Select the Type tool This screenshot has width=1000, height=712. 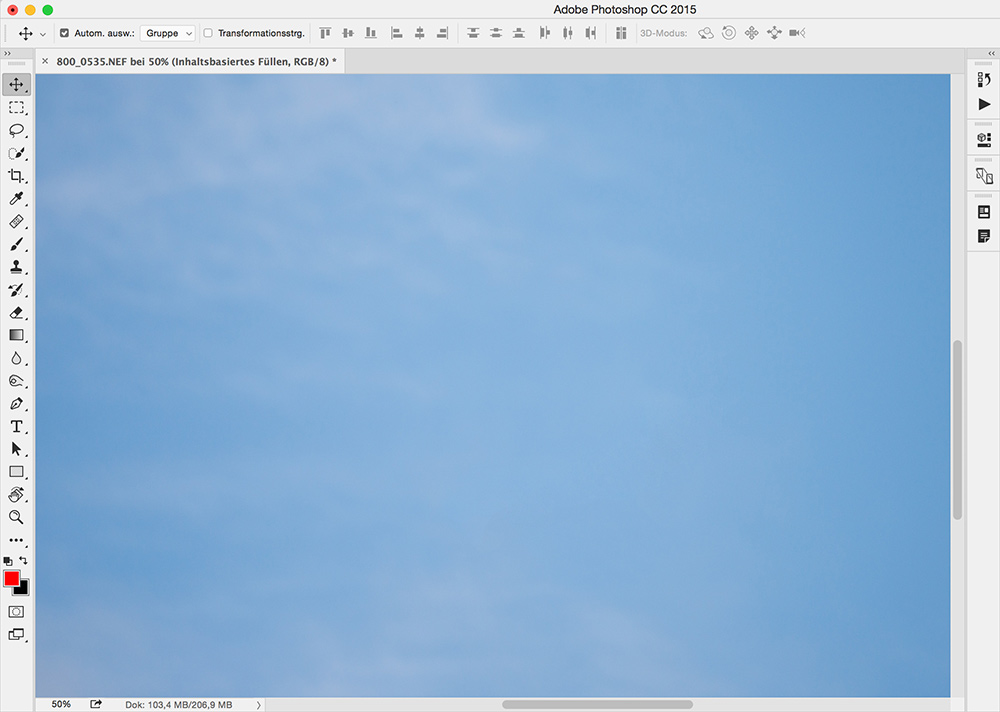click(x=16, y=426)
